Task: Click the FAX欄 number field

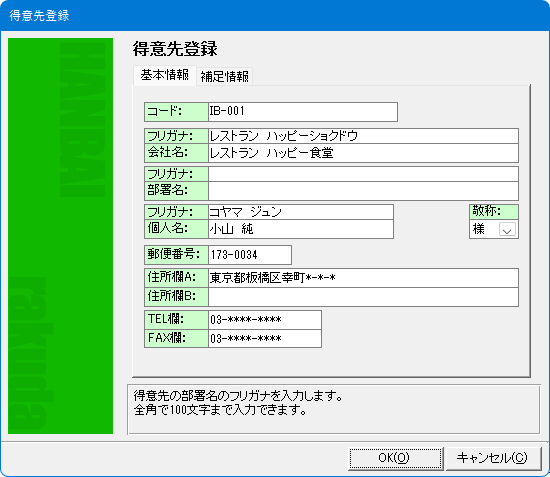Action: (265, 338)
